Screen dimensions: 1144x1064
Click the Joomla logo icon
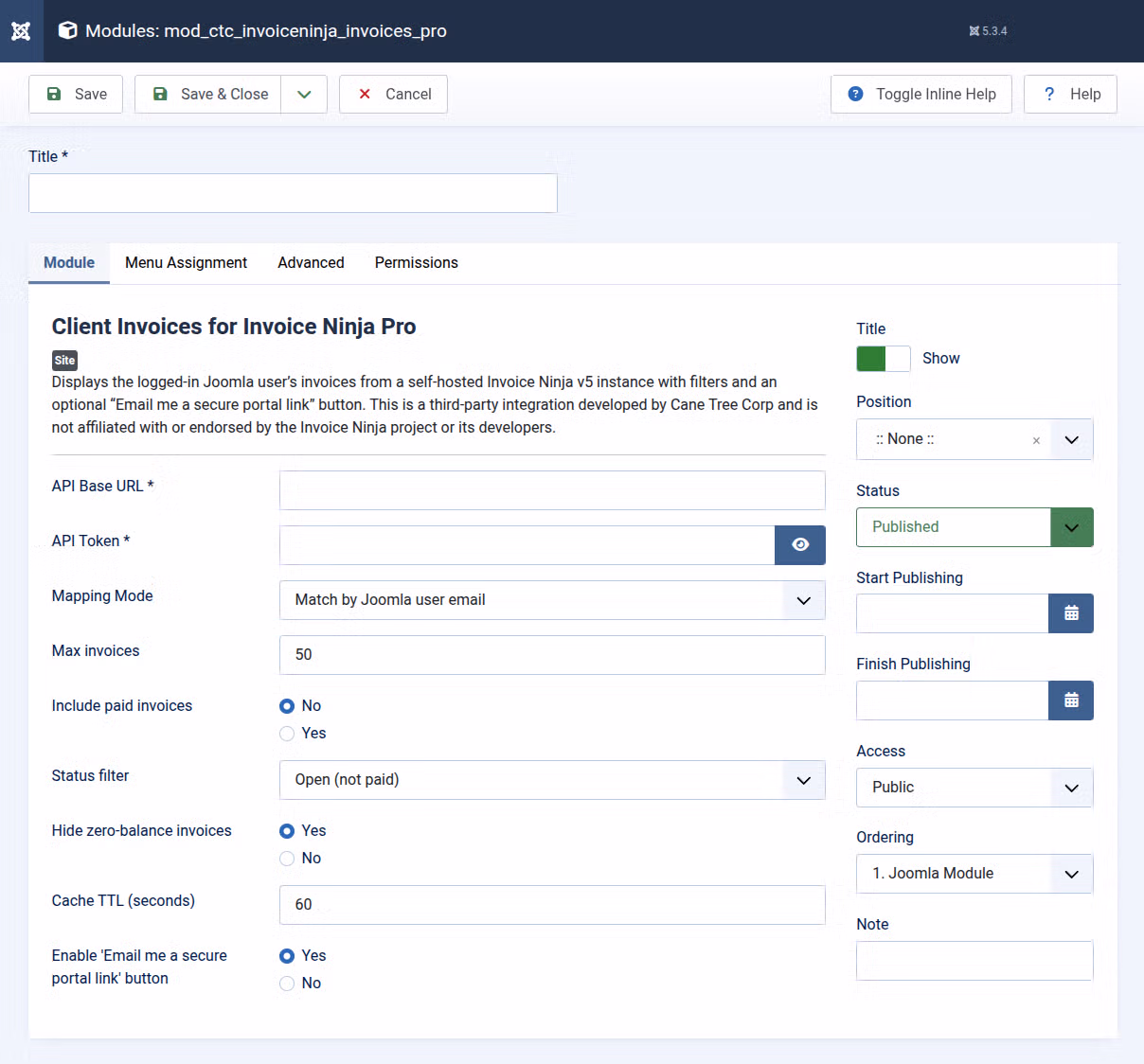(x=21, y=31)
